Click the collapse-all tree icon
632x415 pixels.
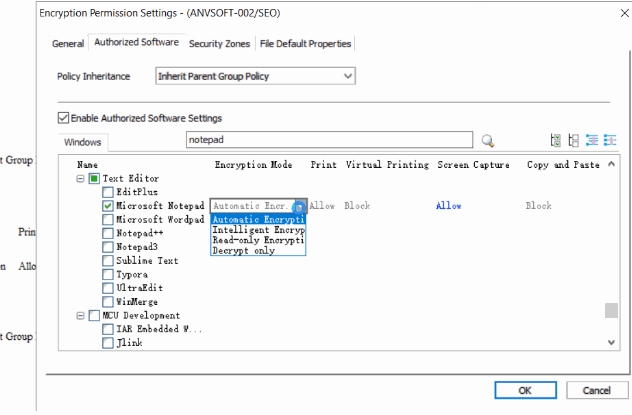tap(610, 140)
